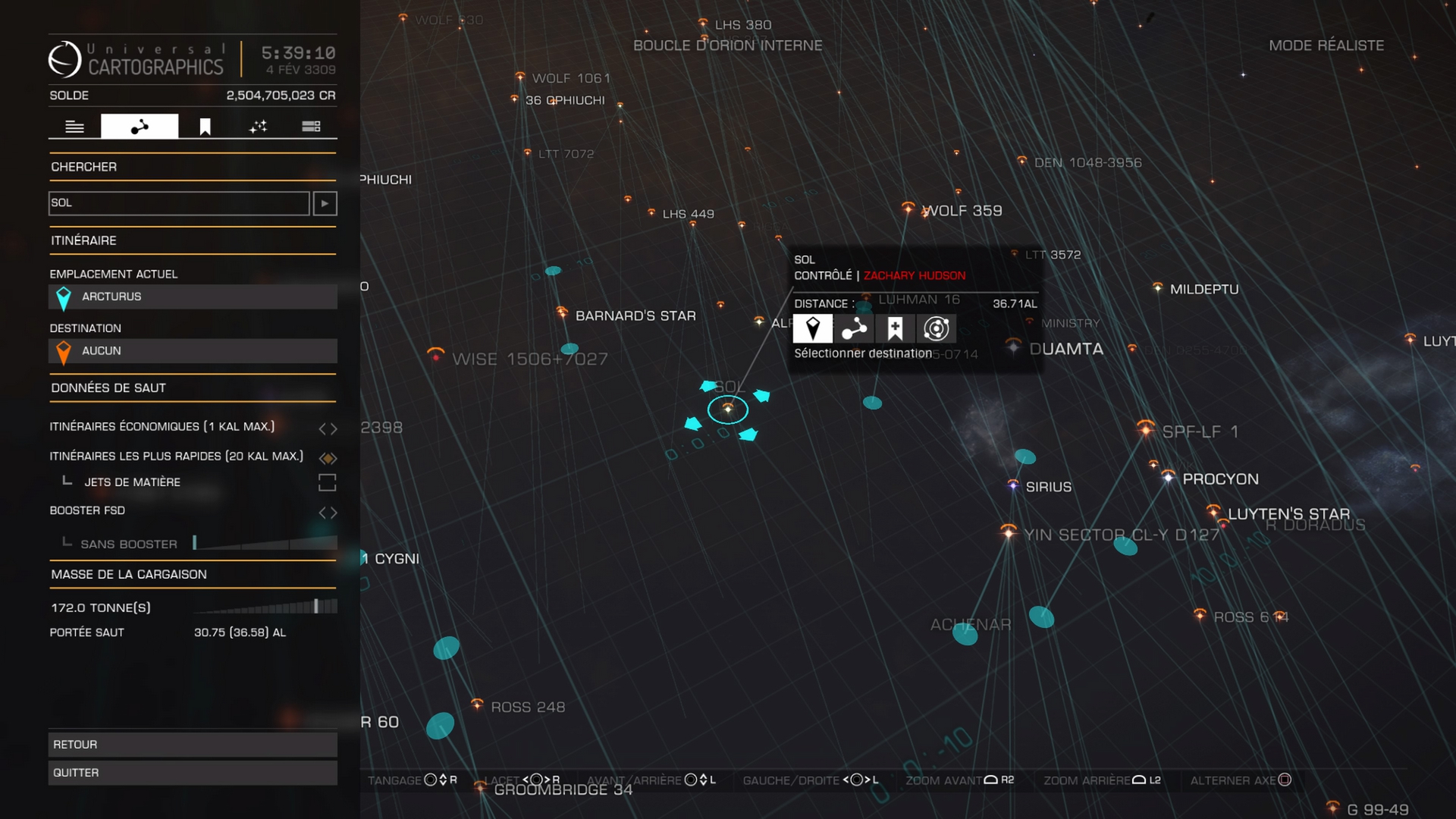The width and height of the screenshot is (1456, 819).
Task: Click the MODE RÉALISTE label
Action: click(1326, 45)
